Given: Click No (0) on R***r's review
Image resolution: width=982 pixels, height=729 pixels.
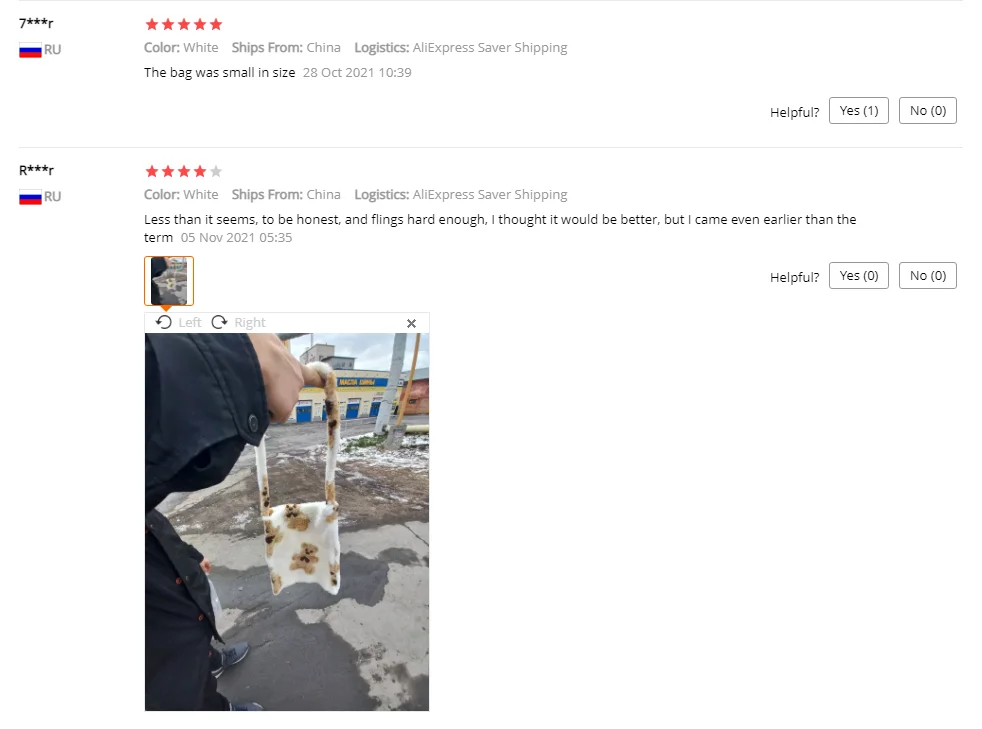Looking at the screenshot, I should point(928,276).
